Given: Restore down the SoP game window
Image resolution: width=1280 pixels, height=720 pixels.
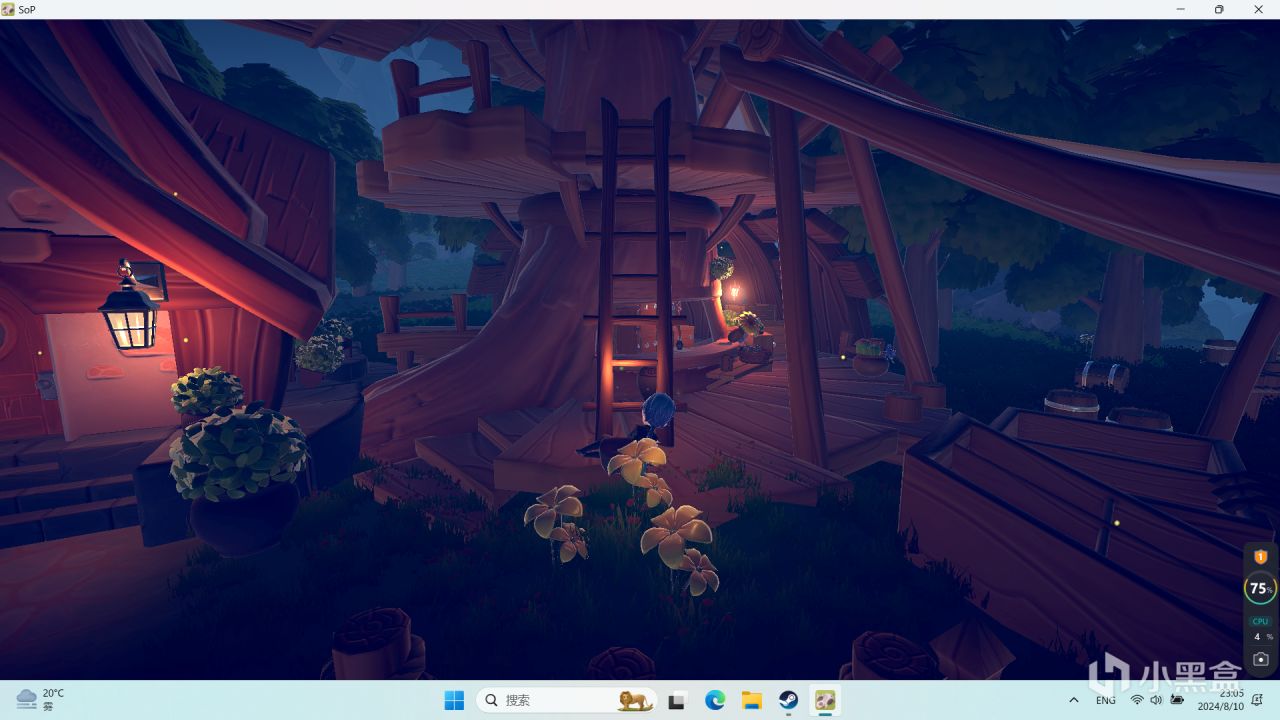Looking at the screenshot, I should tap(1219, 9).
